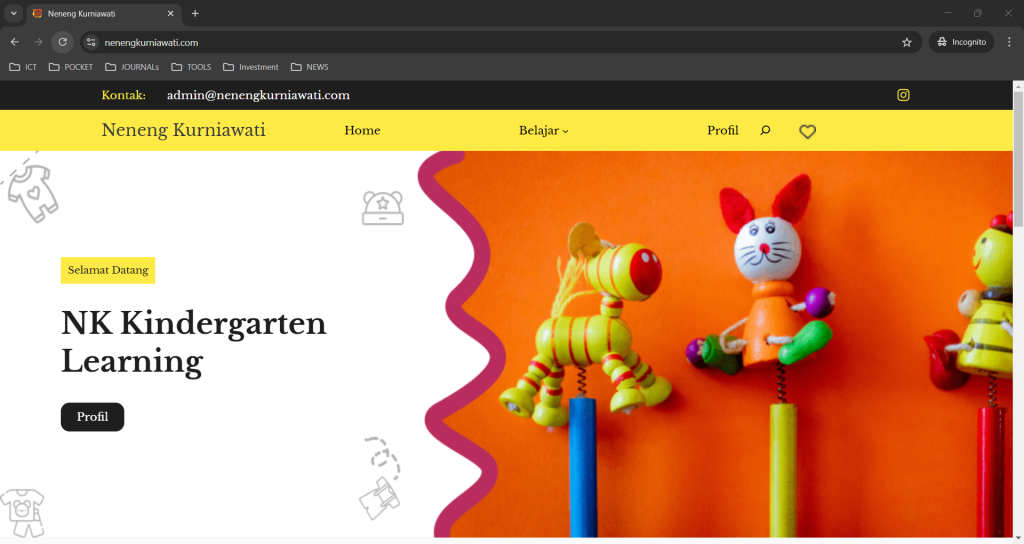Viewport: 1024px width, 544px height.
Task: Open the tab search dropdown arrow
Action: click(x=14, y=13)
